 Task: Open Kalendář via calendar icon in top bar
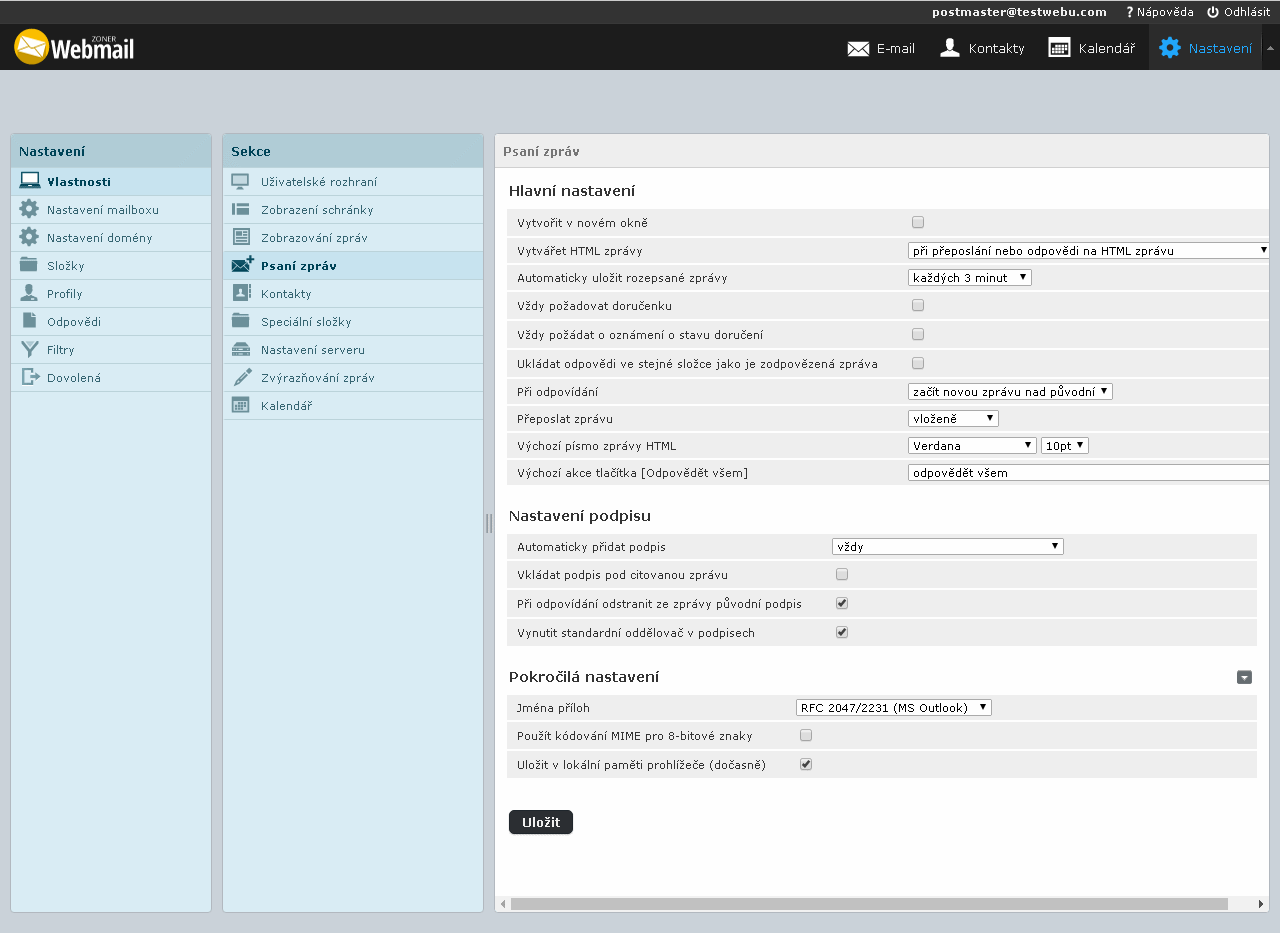point(1059,48)
